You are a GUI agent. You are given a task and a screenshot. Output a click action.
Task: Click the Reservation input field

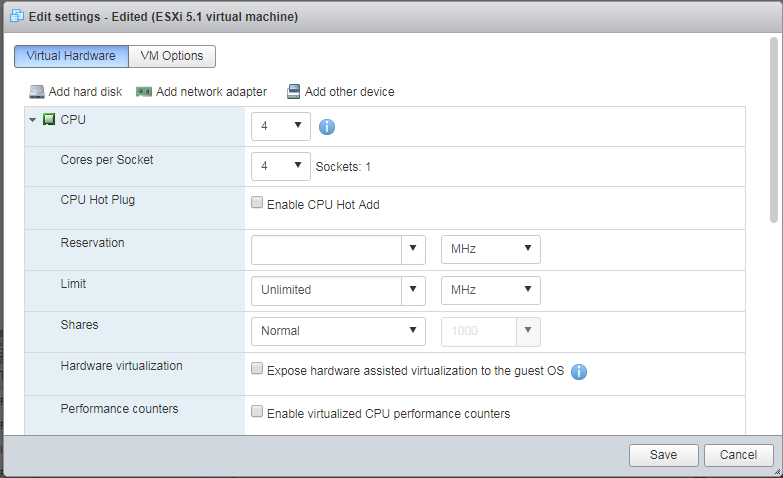[x=326, y=249]
